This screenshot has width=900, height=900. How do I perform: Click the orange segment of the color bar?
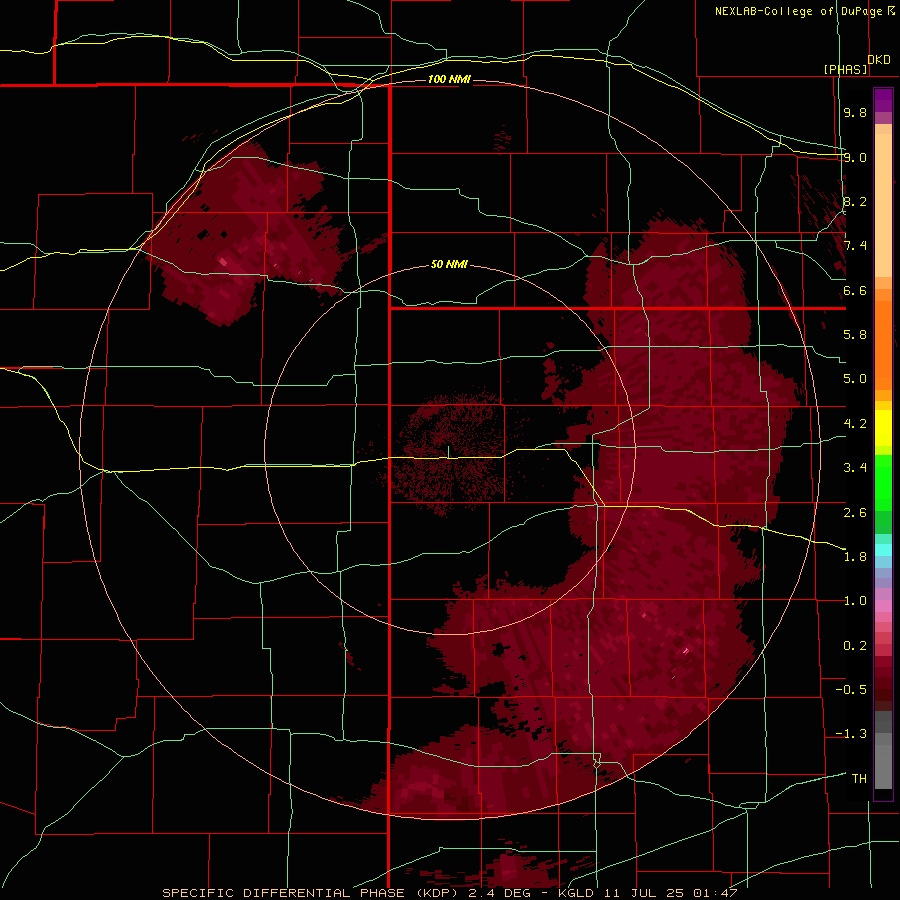click(883, 340)
